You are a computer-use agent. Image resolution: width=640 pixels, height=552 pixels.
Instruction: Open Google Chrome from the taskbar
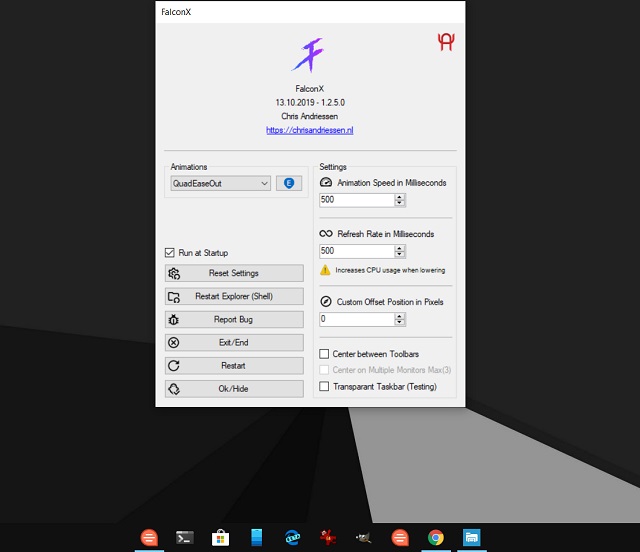(436, 538)
